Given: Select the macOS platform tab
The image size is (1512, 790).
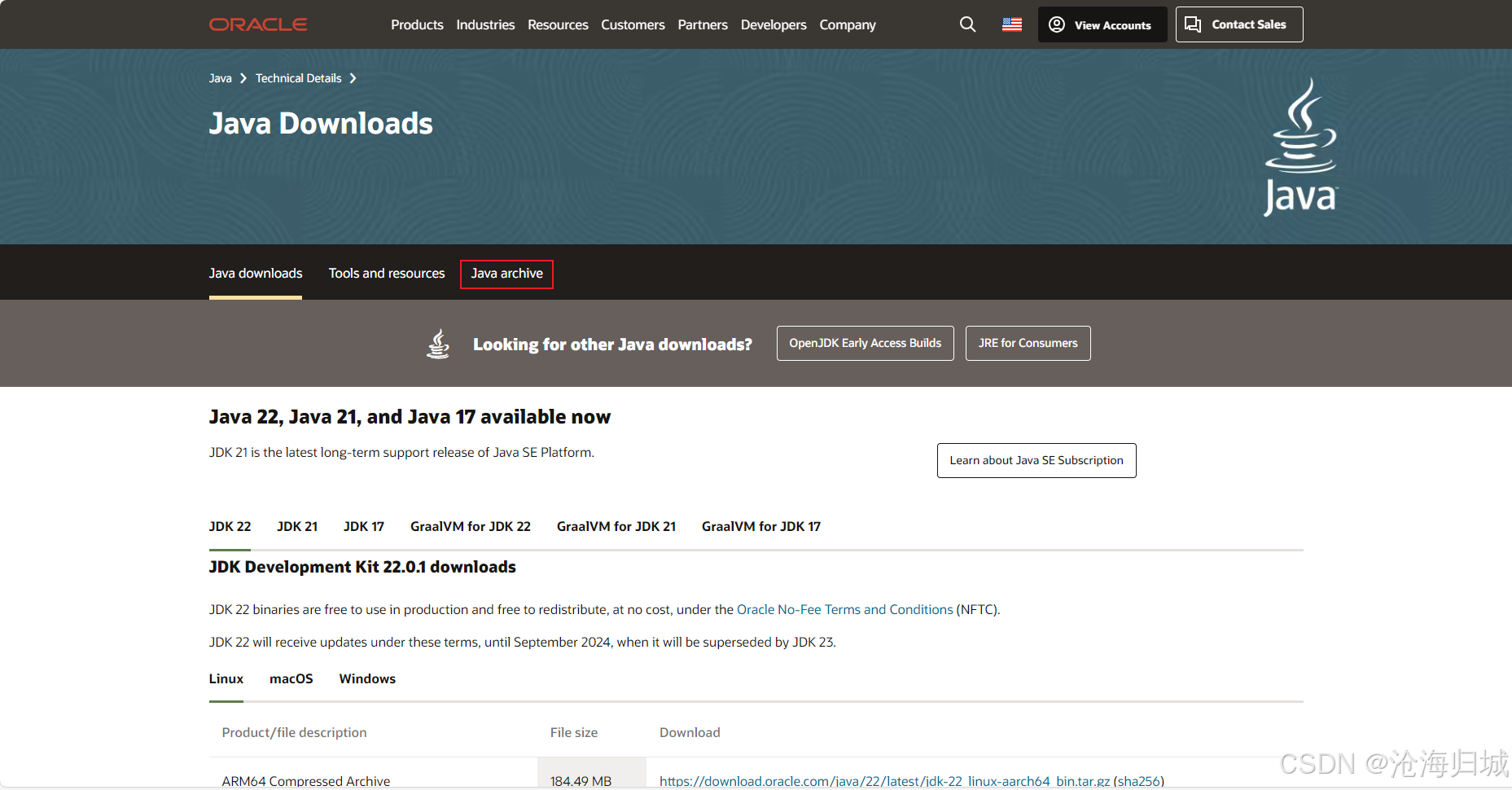Looking at the screenshot, I should click(x=291, y=679).
